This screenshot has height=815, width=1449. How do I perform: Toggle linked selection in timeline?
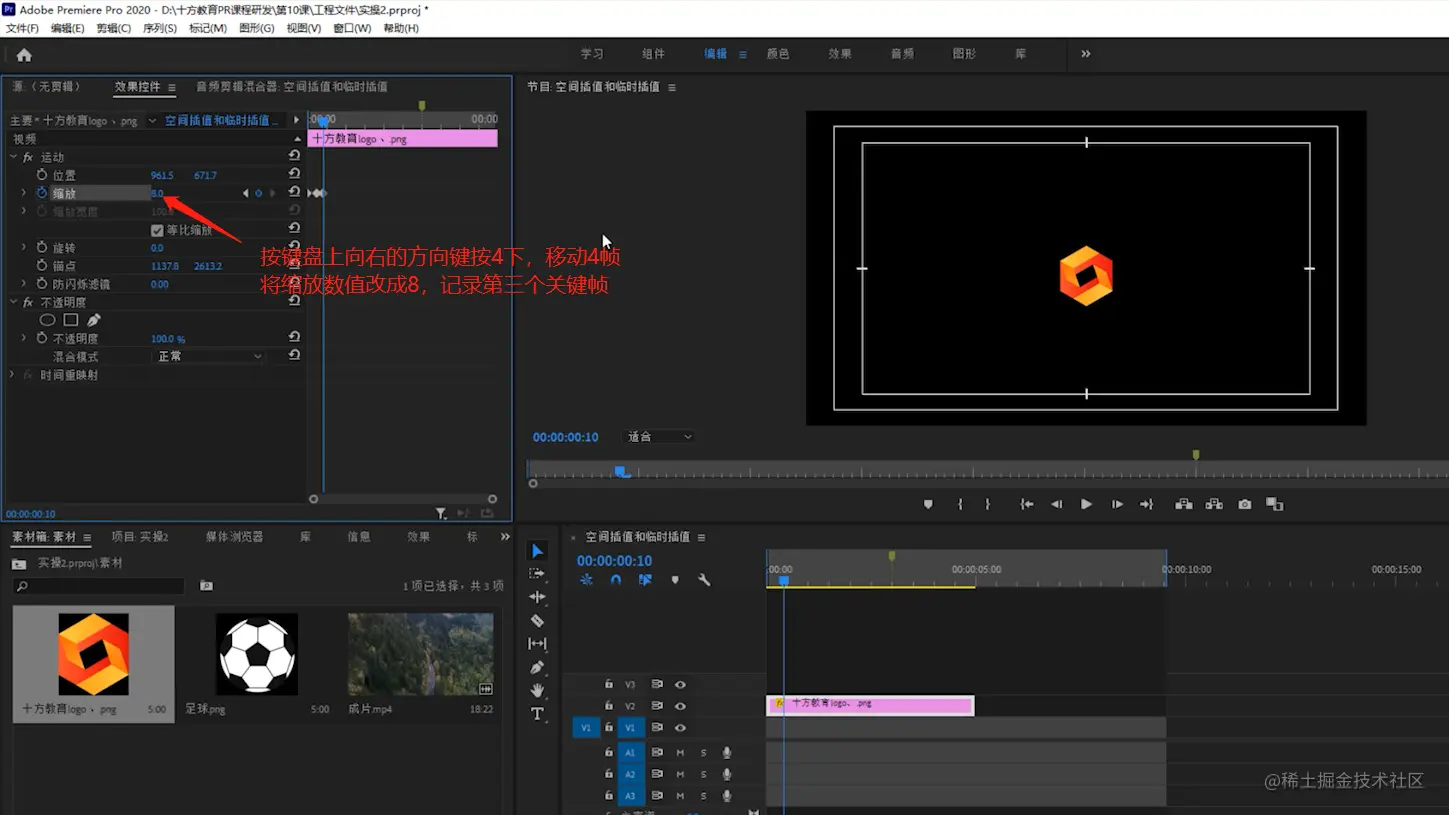645,580
